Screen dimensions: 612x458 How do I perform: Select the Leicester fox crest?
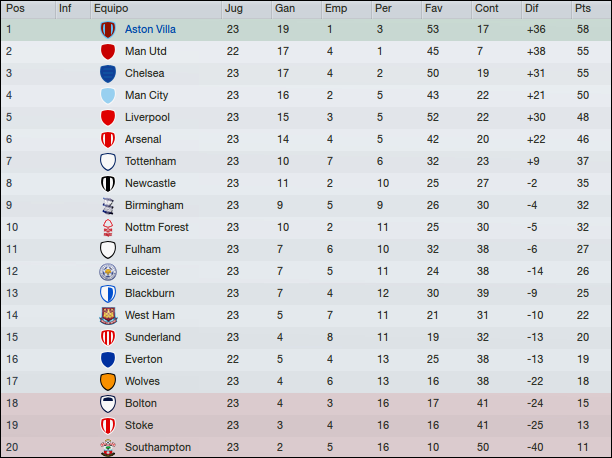(x=108, y=272)
